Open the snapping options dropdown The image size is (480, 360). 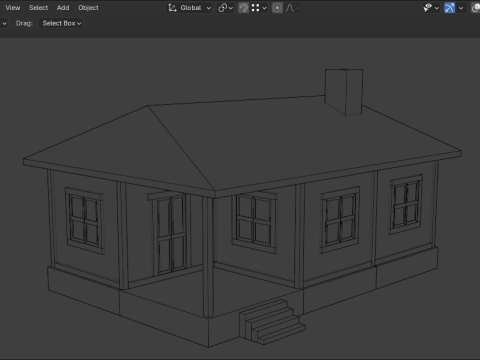[259, 8]
